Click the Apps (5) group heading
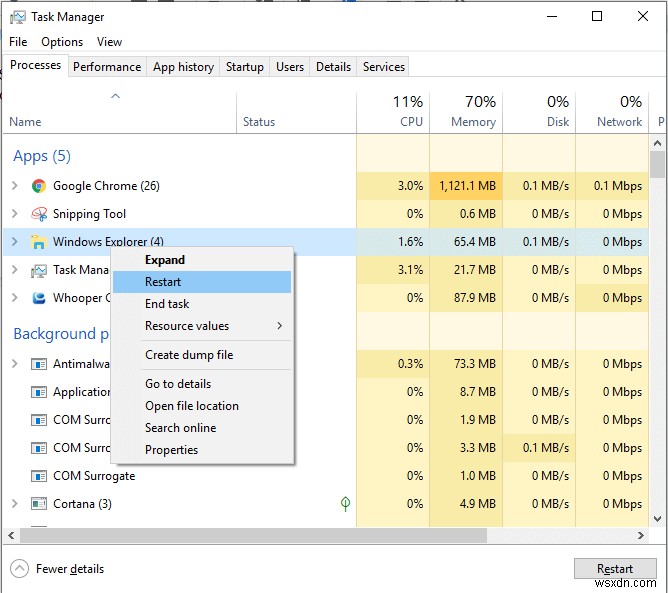 pos(42,156)
